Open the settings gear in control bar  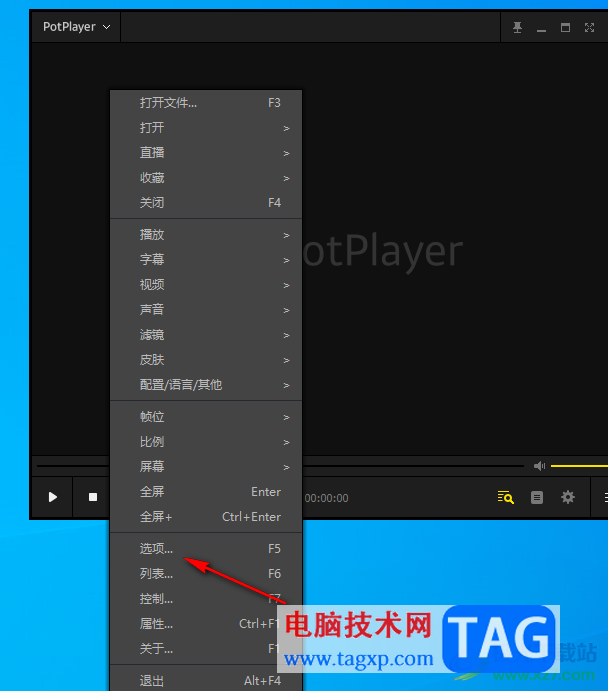tap(567, 497)
